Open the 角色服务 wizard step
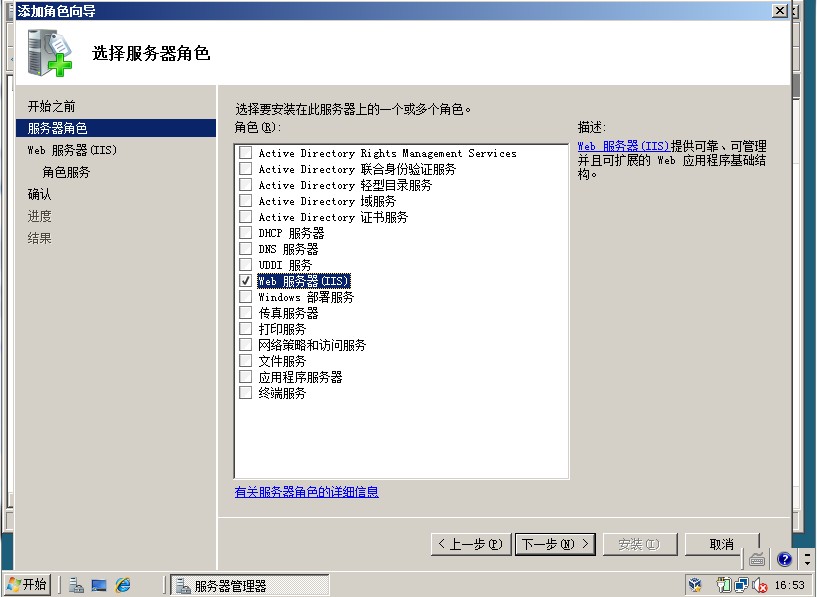 [x=66, y=172]
